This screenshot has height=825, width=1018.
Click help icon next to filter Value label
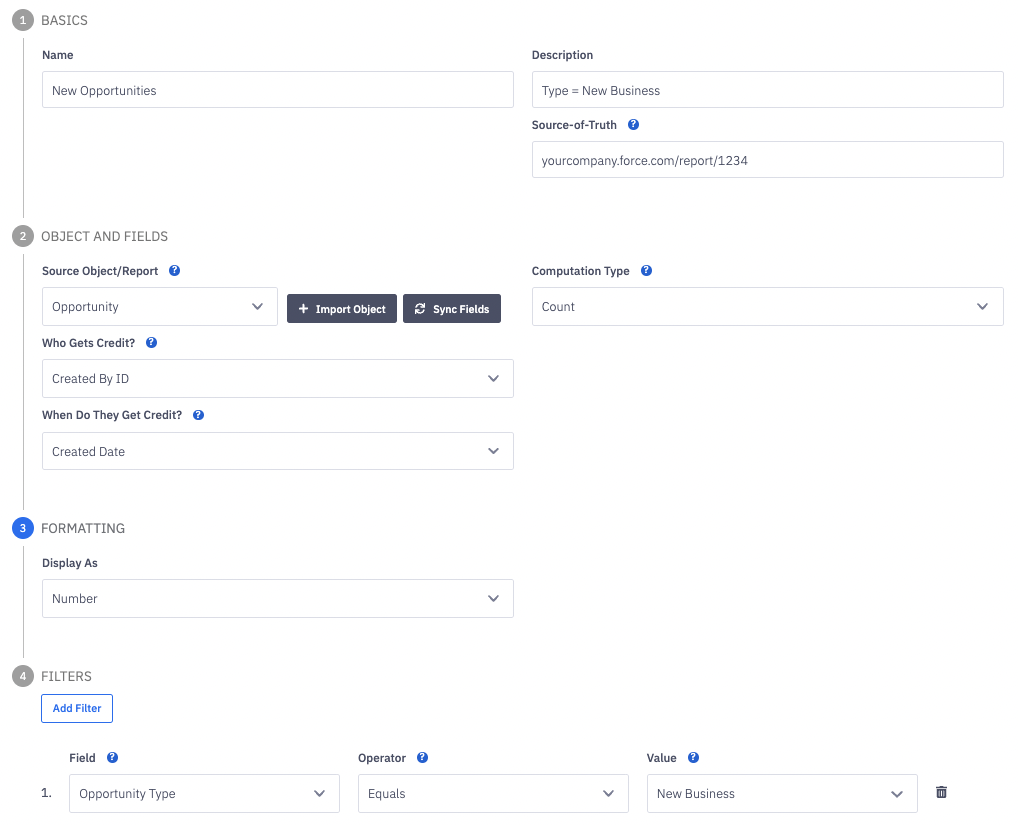693,758
